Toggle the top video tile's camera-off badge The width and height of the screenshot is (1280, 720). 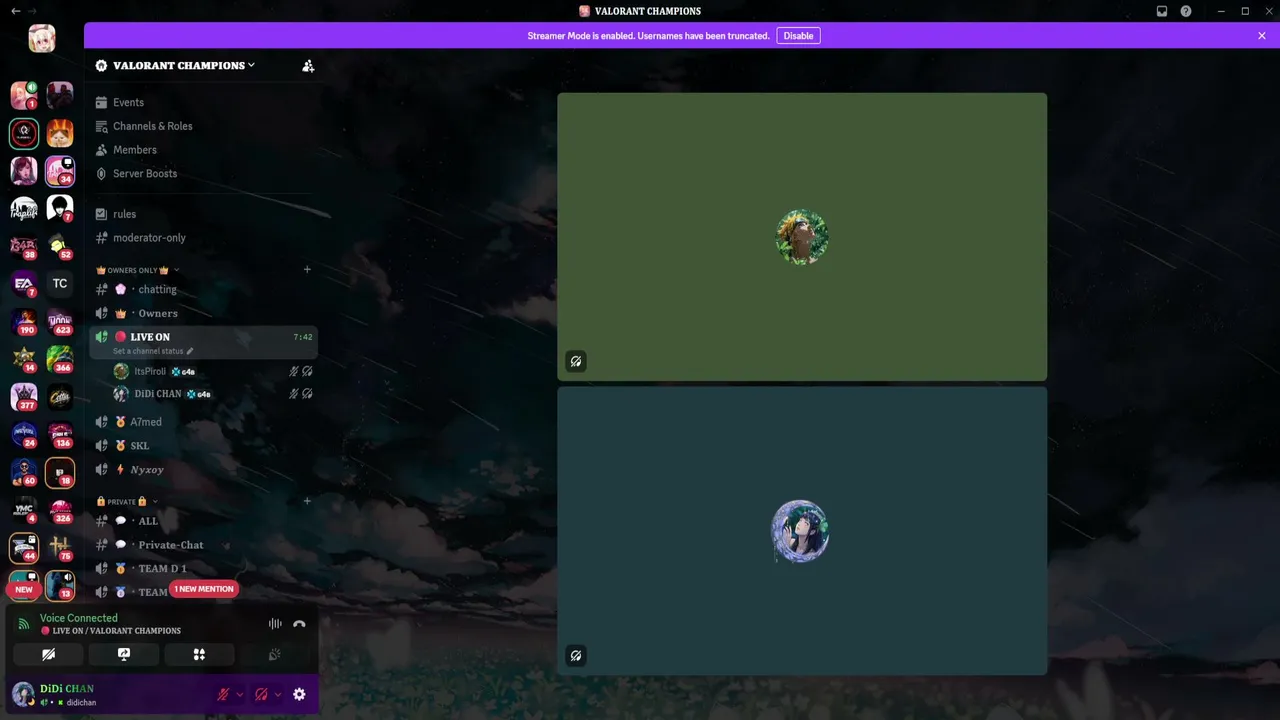point(576,362)
